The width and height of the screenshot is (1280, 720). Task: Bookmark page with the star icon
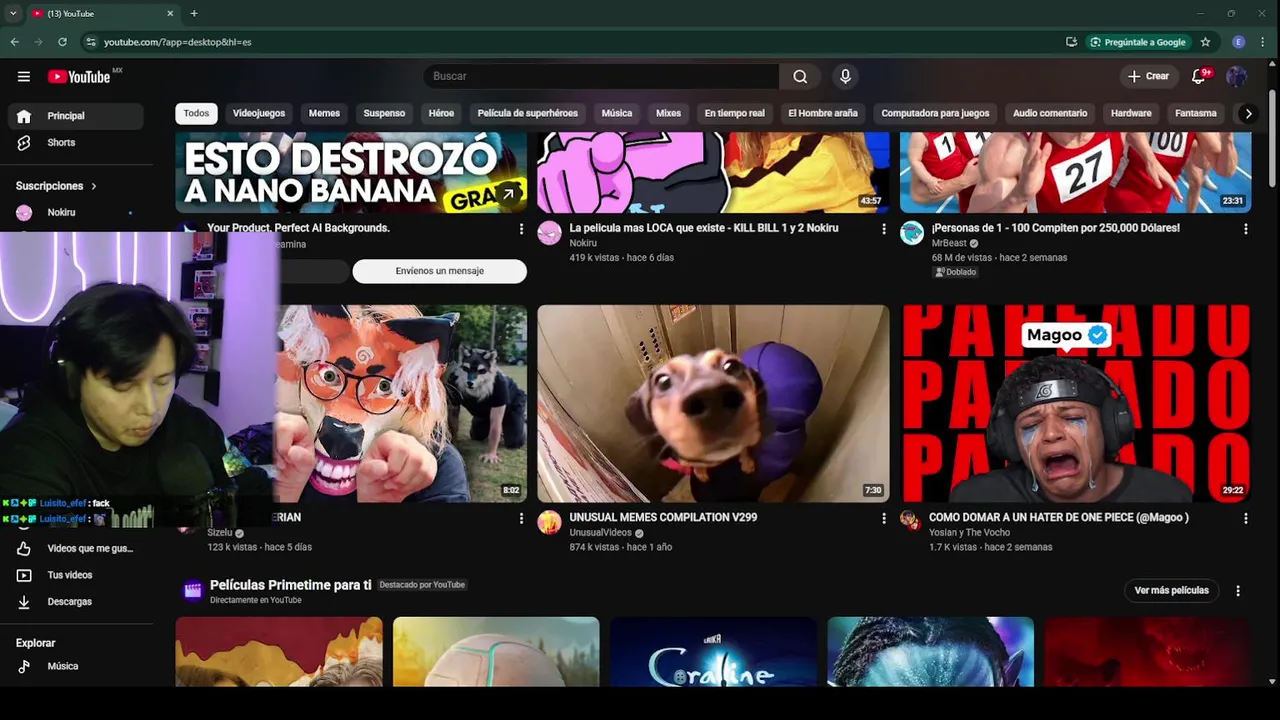pyautogui.click(x=1205, y=42)
